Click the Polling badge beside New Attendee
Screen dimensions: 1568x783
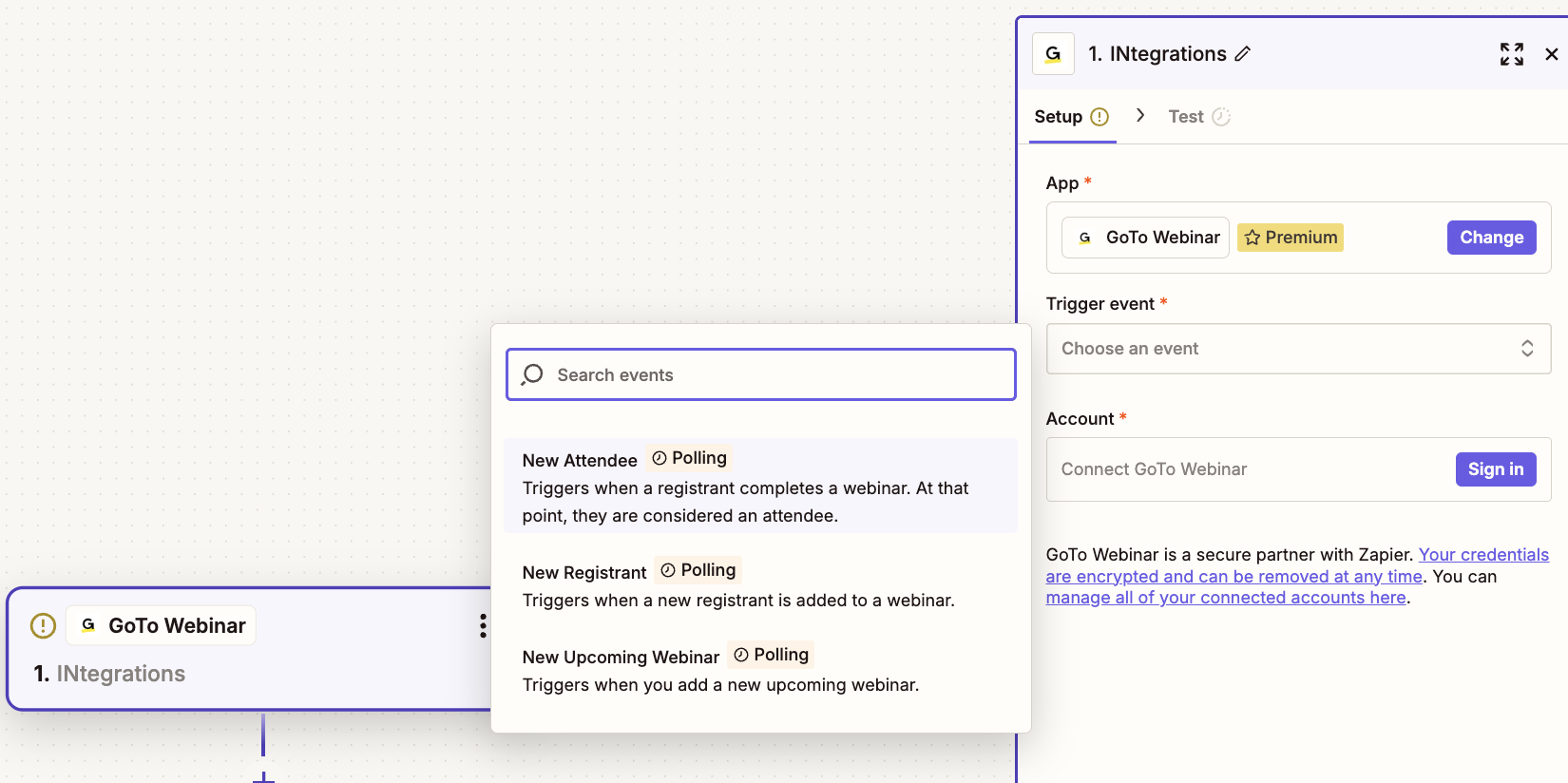690,458
